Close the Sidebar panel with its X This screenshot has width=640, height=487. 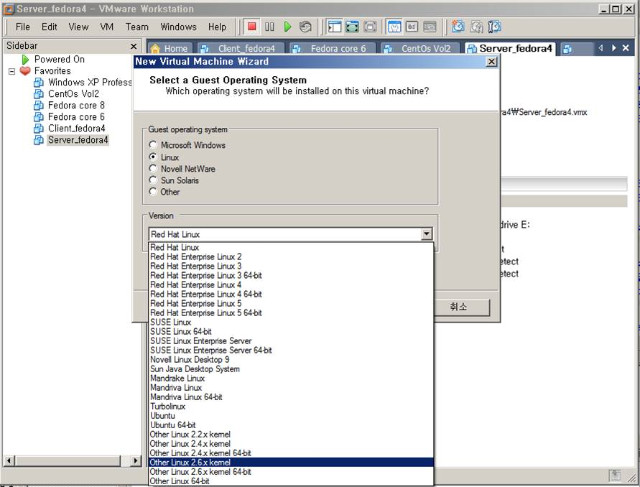[x=133, y=46]
